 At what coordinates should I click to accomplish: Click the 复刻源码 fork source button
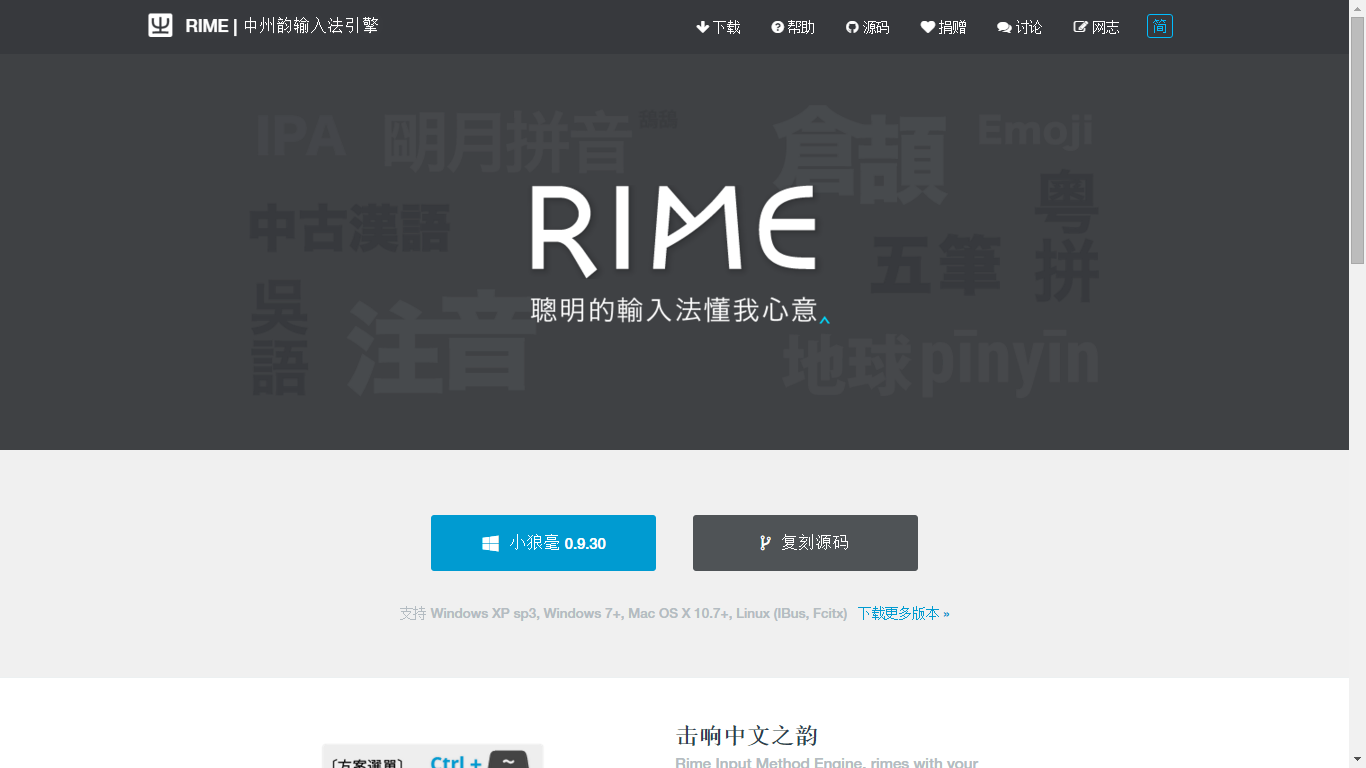point(805,543)
